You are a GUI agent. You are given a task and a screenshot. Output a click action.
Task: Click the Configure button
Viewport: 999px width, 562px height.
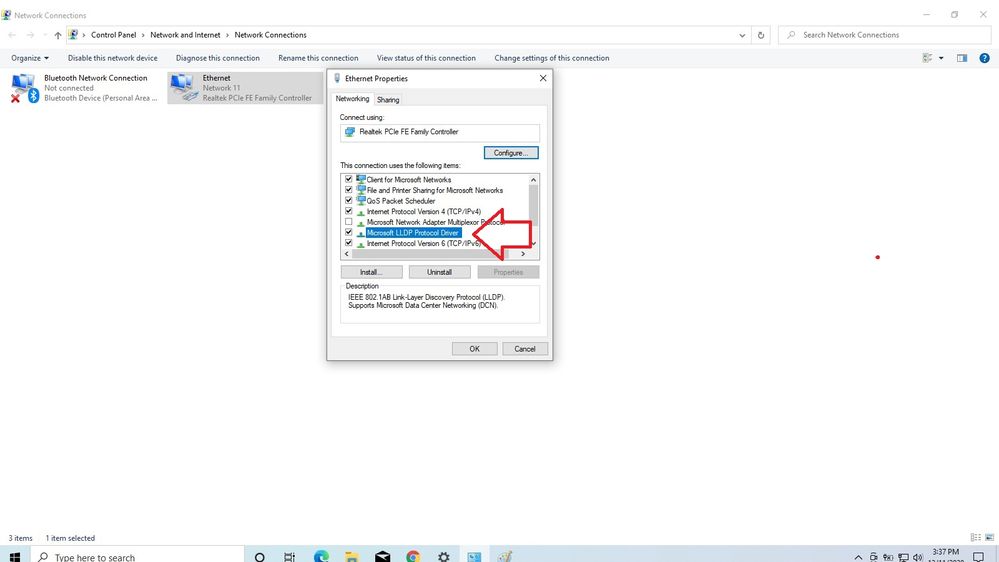tap(511, 153)
